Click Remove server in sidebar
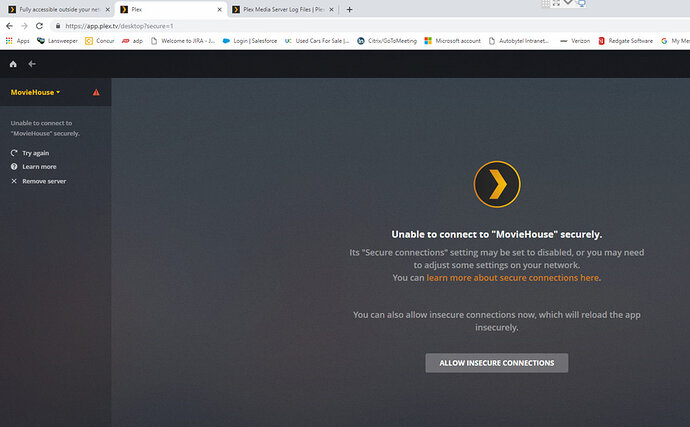This screenshot has width=690, height=427. click(x=44, y=181)
